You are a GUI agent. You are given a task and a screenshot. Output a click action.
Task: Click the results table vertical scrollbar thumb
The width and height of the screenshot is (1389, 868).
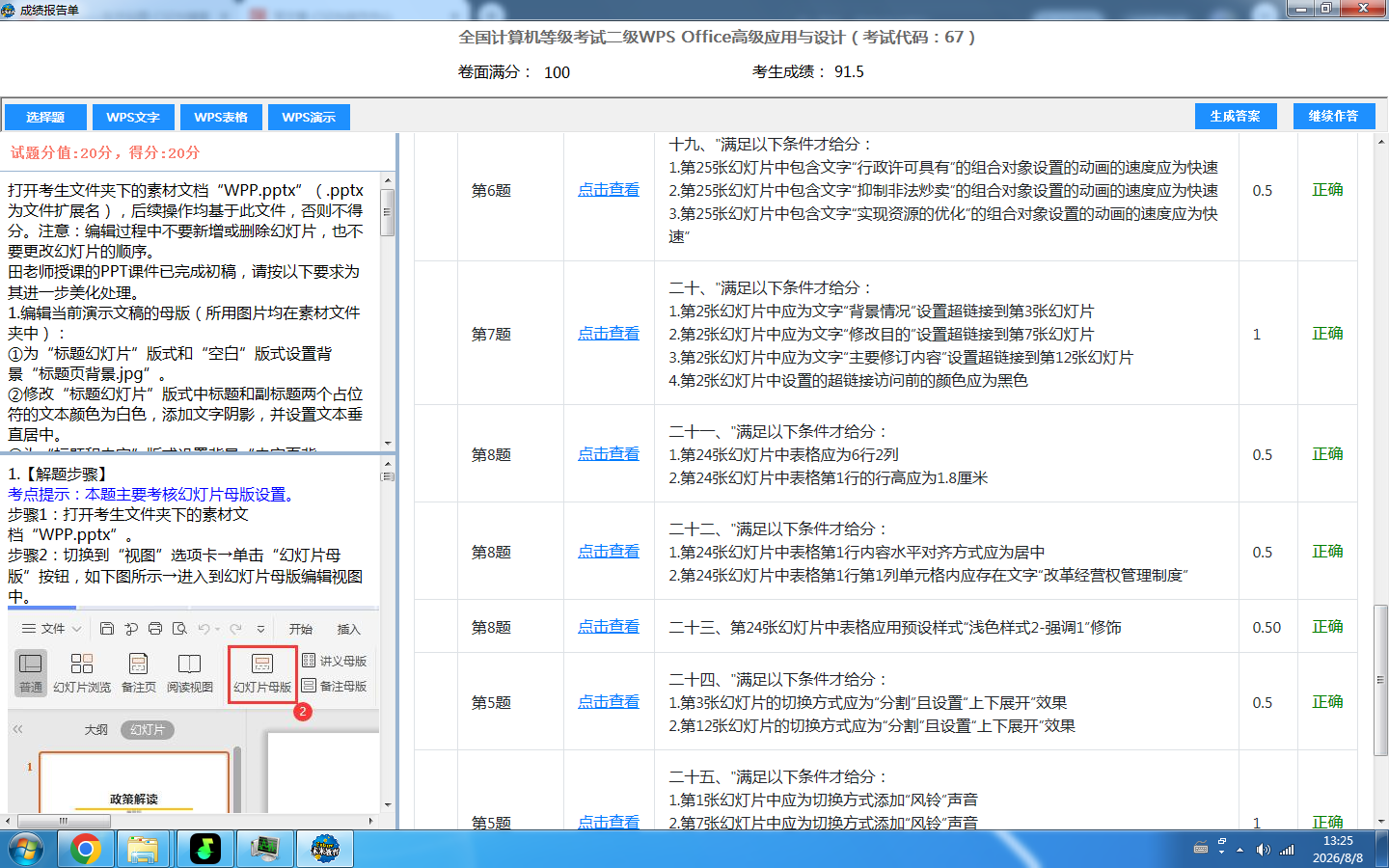coord(1381,680)
